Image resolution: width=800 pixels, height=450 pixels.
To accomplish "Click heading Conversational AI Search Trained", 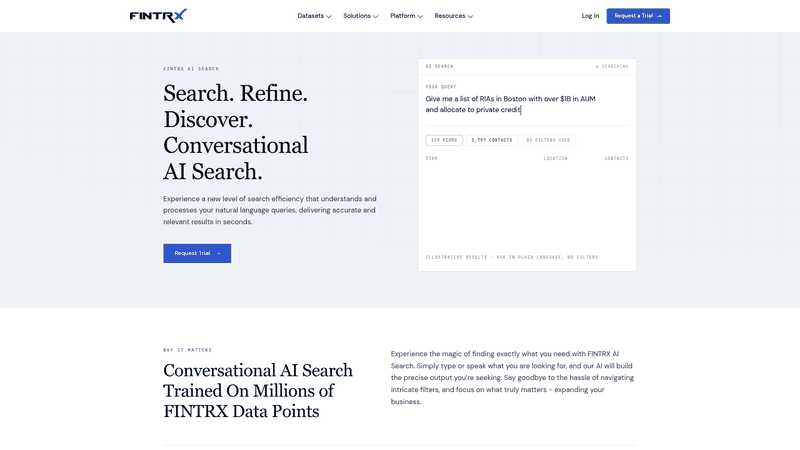I will [258, 391].
